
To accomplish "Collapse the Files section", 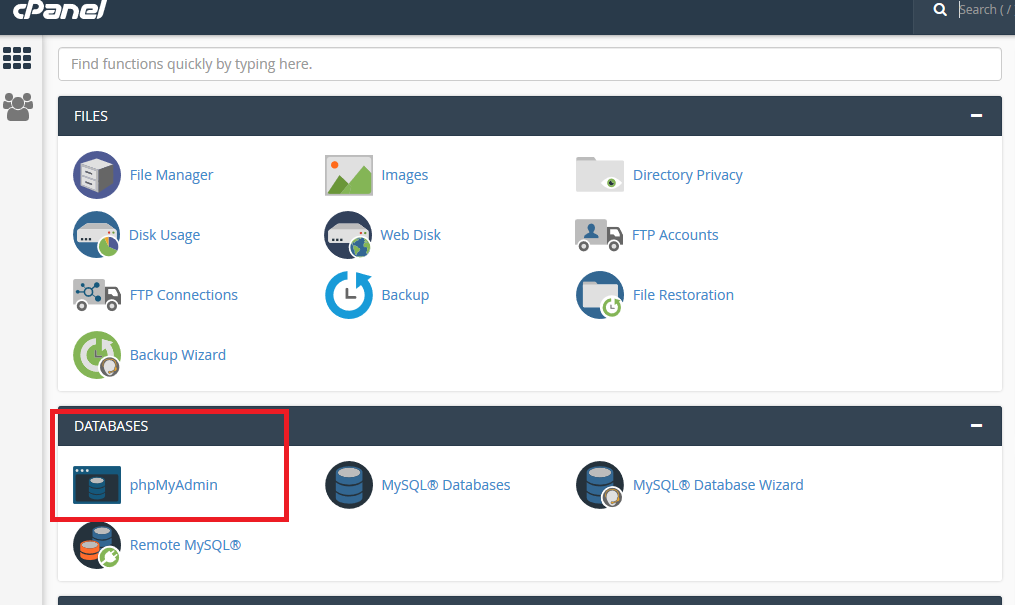I will [976, 116].
